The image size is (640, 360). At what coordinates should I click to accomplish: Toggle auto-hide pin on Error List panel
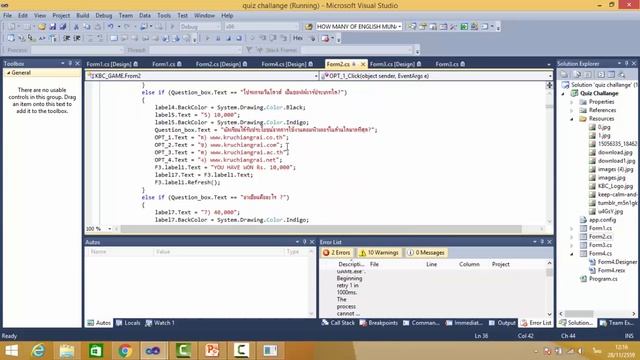point(542,242)
